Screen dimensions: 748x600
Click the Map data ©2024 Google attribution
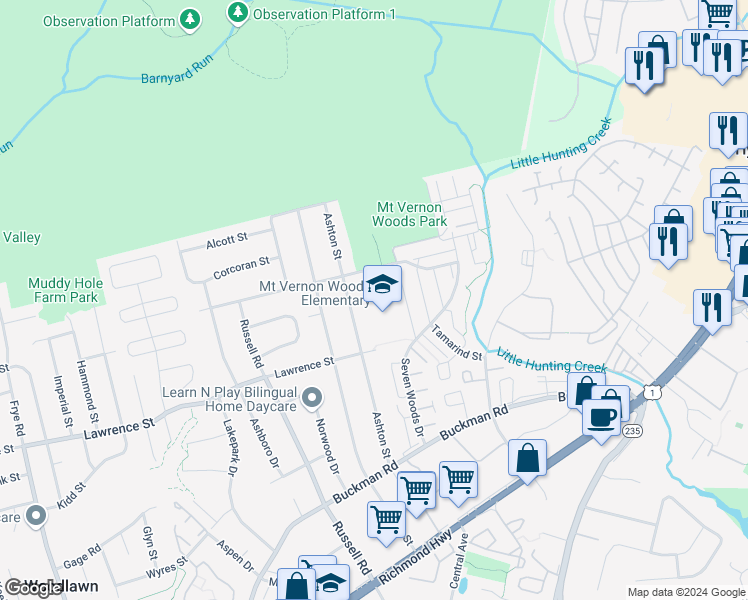pos(687,592)
